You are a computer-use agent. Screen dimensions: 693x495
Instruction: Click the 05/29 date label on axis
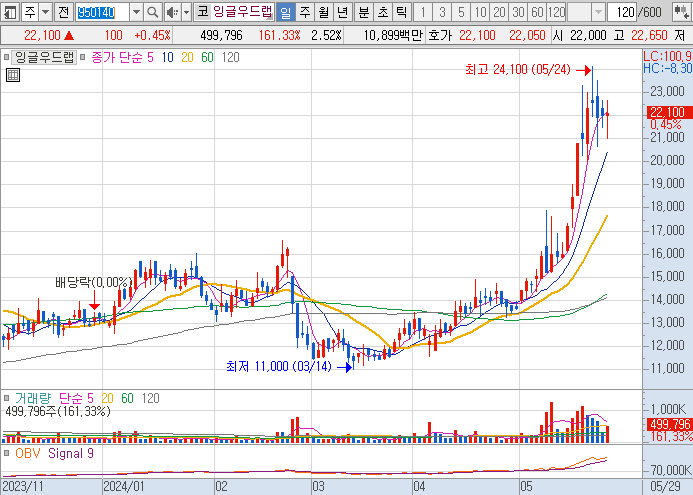point(665,487)
